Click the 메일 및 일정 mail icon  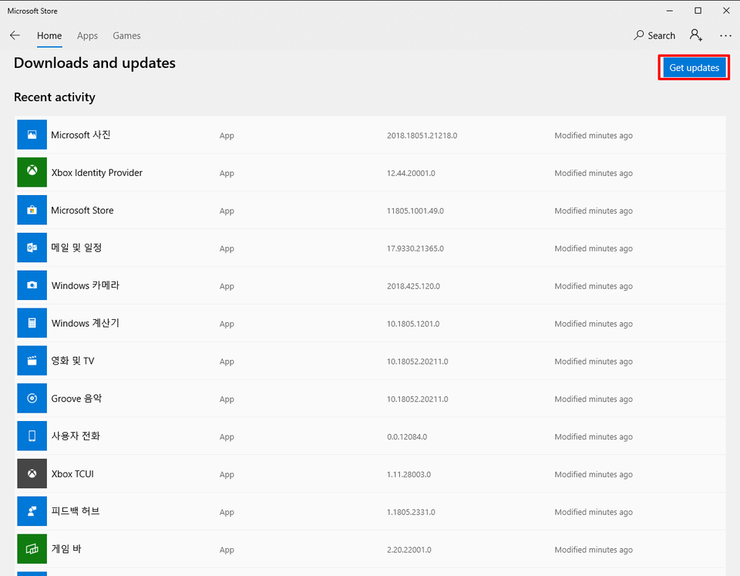pyautogui.click(x=32, y=248)
